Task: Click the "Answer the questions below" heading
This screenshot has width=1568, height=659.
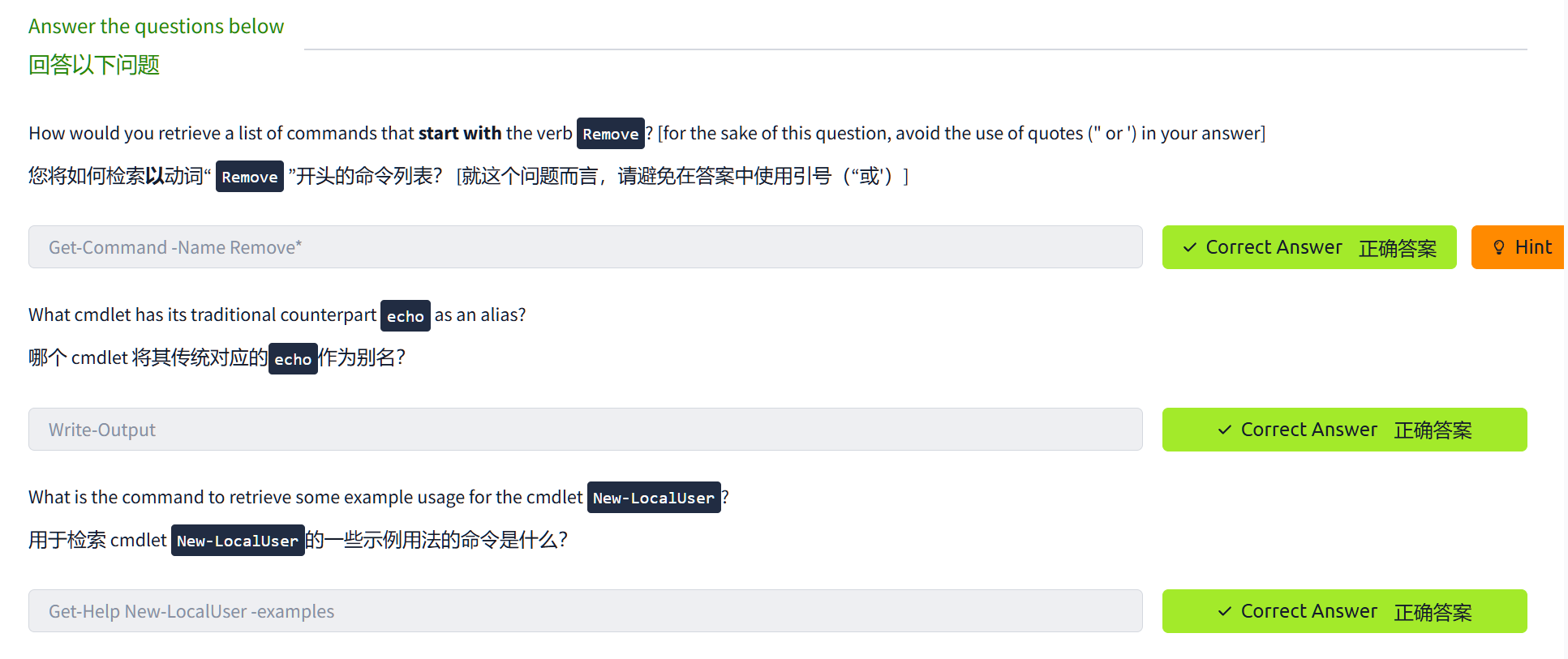Action: click(x=156, y=27)
